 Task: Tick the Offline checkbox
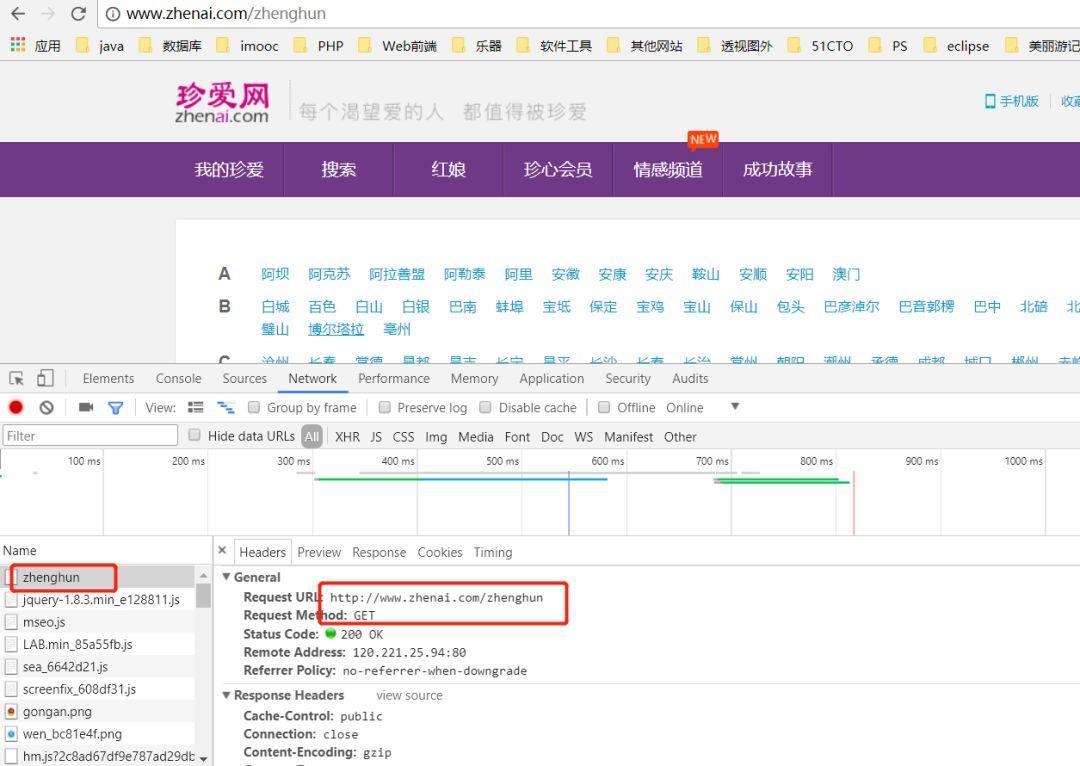point(604,407)
